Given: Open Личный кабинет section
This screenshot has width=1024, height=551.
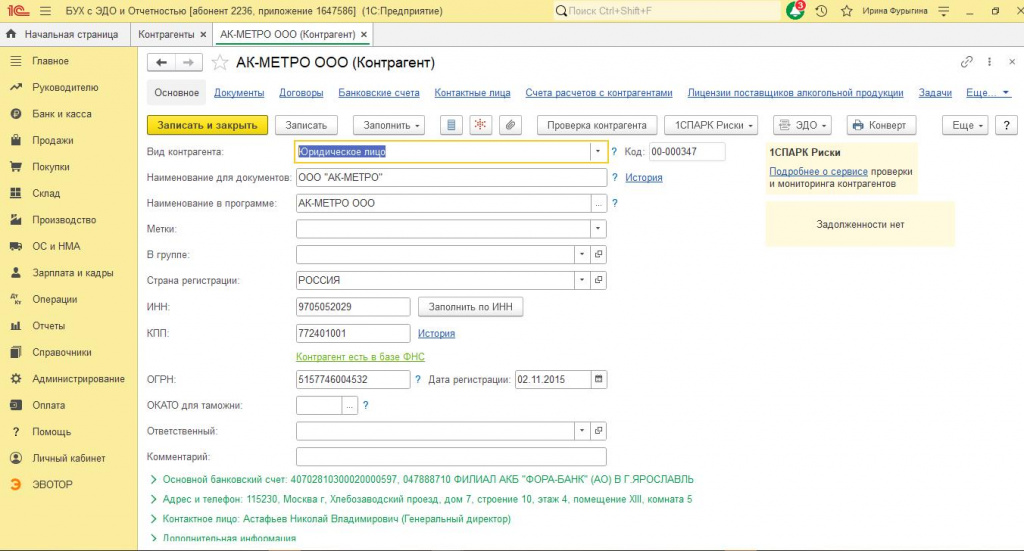Looking at the screenshot, I should pyautogui.click(x=69, y=458).
